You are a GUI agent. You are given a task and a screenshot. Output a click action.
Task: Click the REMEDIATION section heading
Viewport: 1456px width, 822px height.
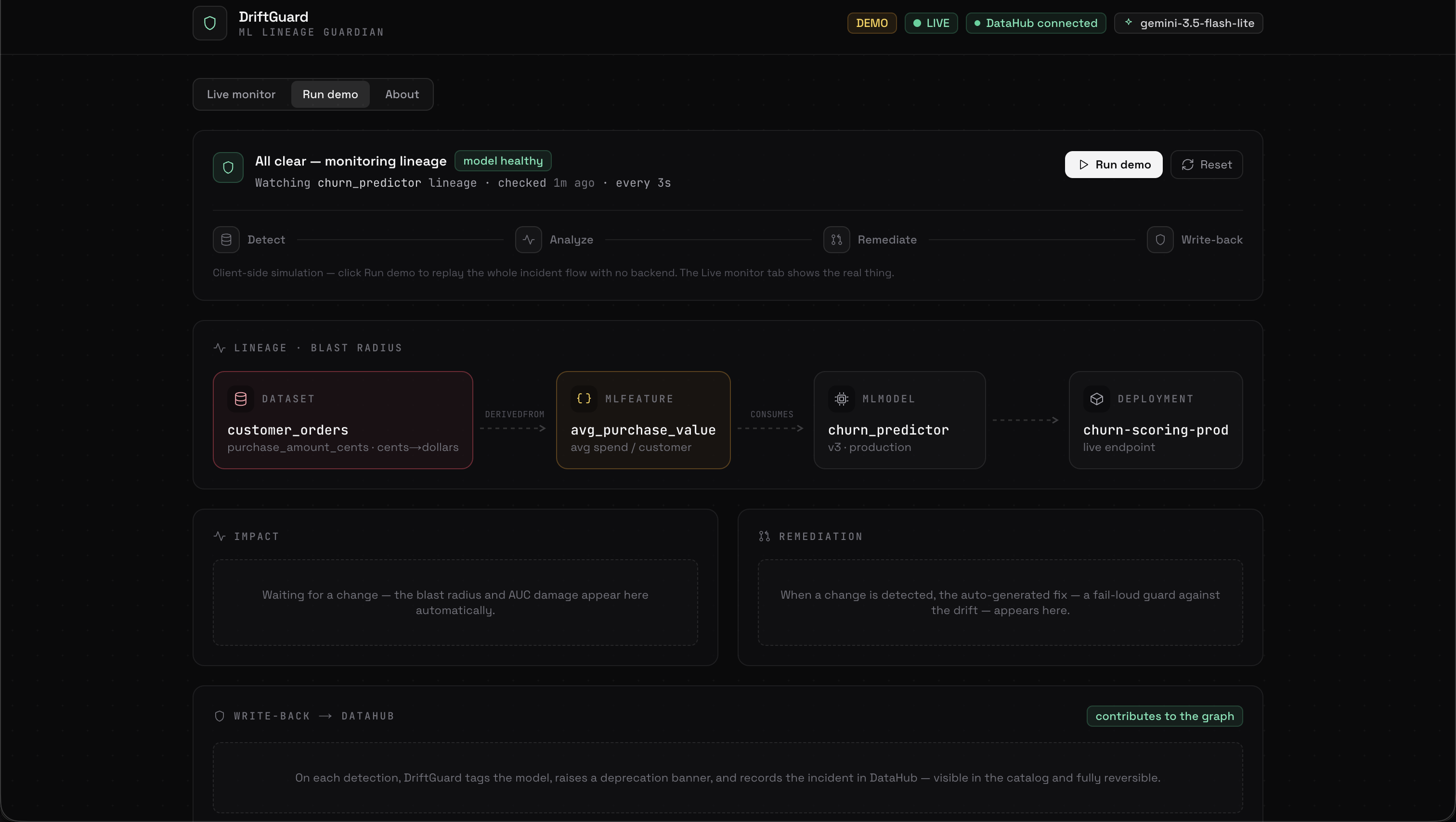pos(821,536)
